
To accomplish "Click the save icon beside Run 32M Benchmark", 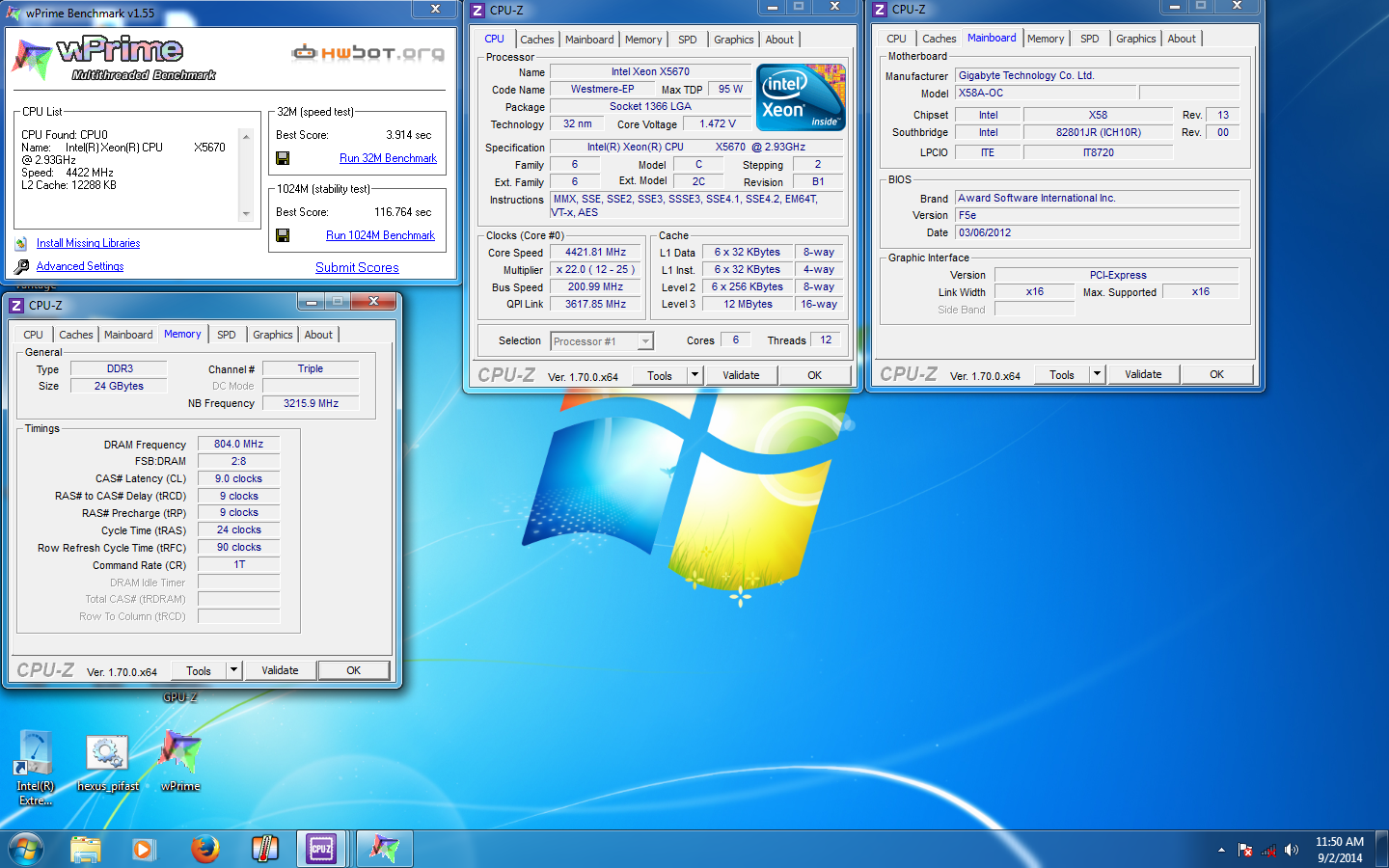I will [283, 158].
